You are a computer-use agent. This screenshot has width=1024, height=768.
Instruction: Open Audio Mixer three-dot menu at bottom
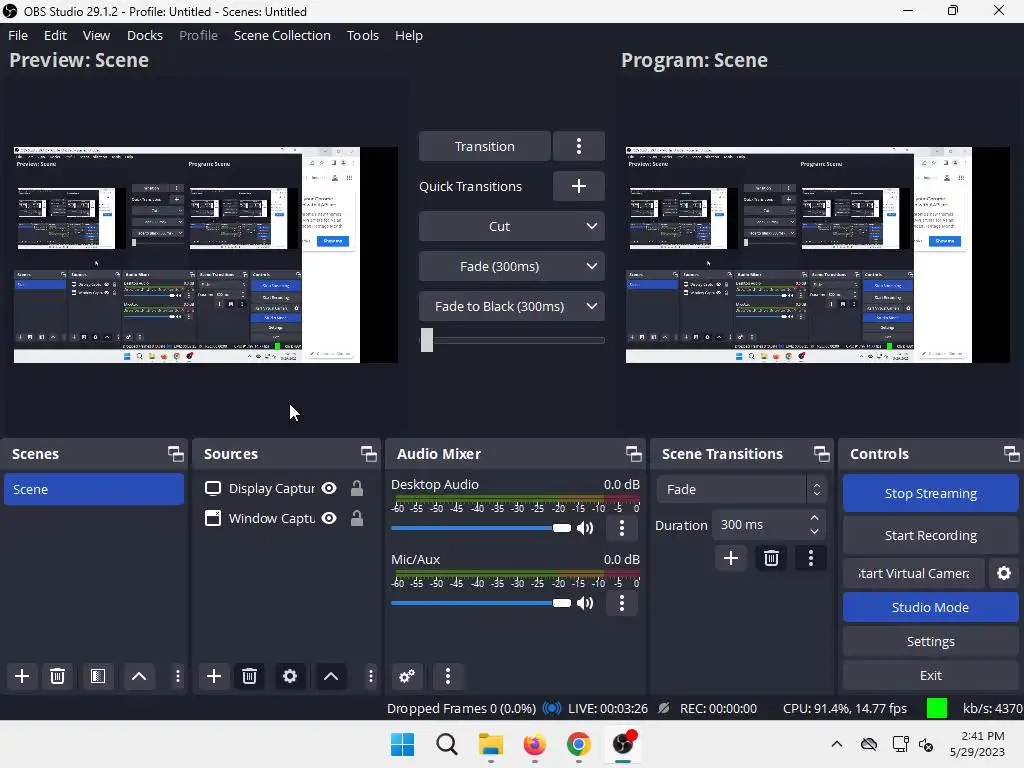pos(447,676)
